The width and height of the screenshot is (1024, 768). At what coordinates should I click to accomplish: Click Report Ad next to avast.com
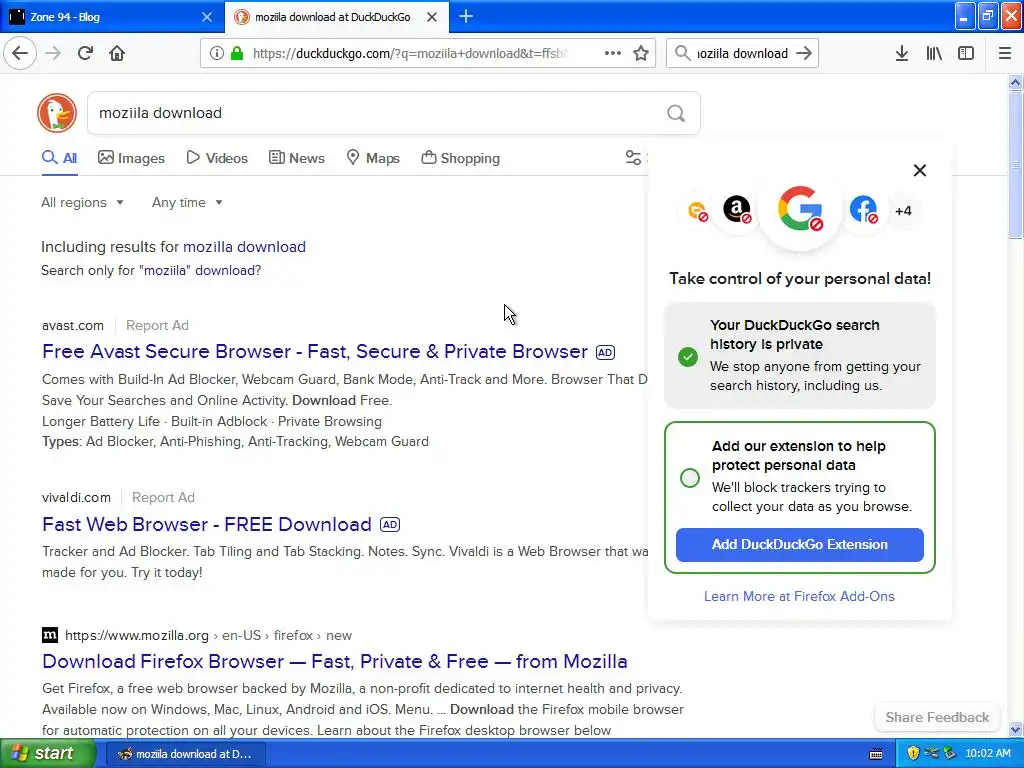pos(157,325)
